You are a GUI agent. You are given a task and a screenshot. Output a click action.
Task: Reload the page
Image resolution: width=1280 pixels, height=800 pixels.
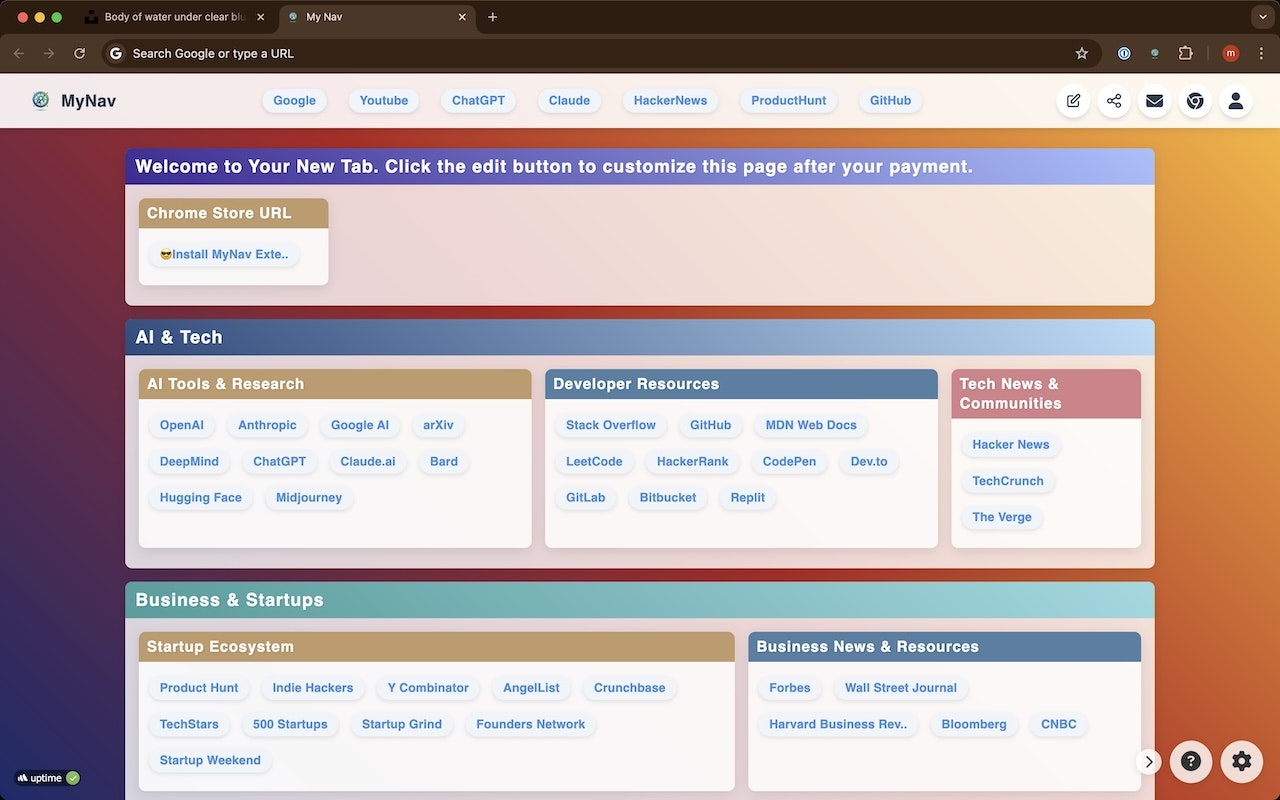79,53
